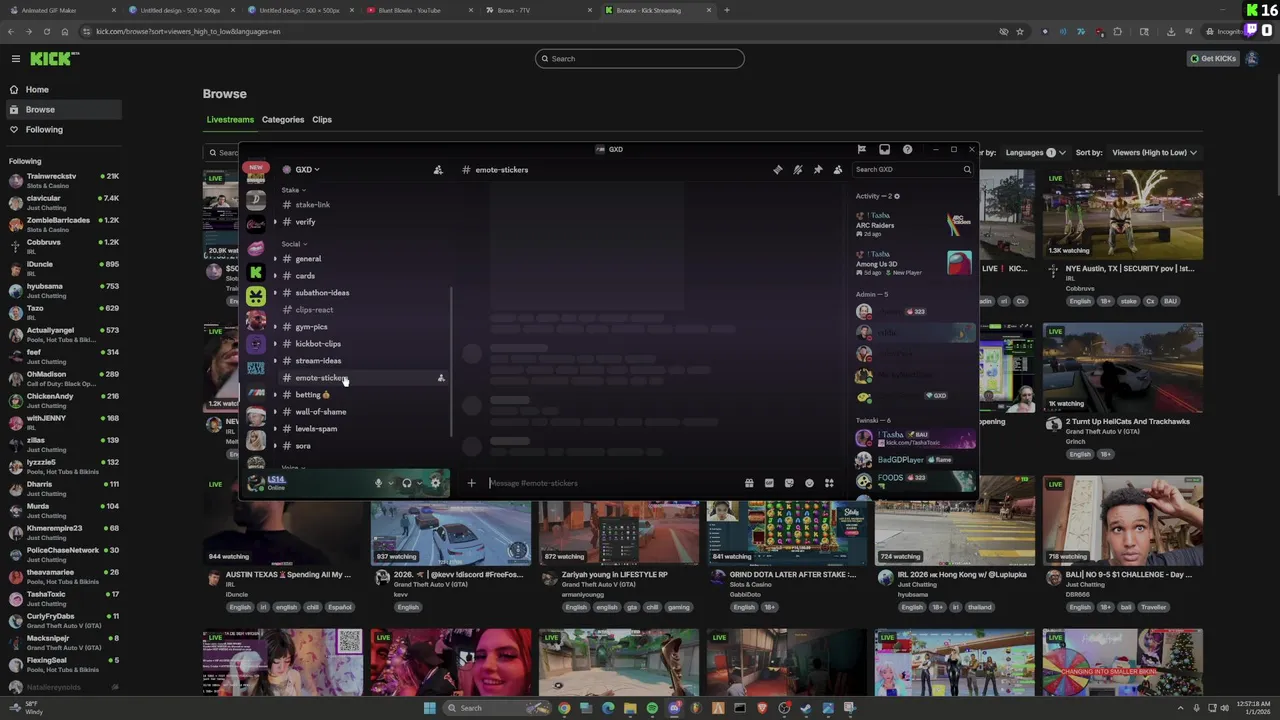Mute microphone in Discord user panel
Image resolution: width=1280 pixels, height=720 pixels.
click(378, 483)
